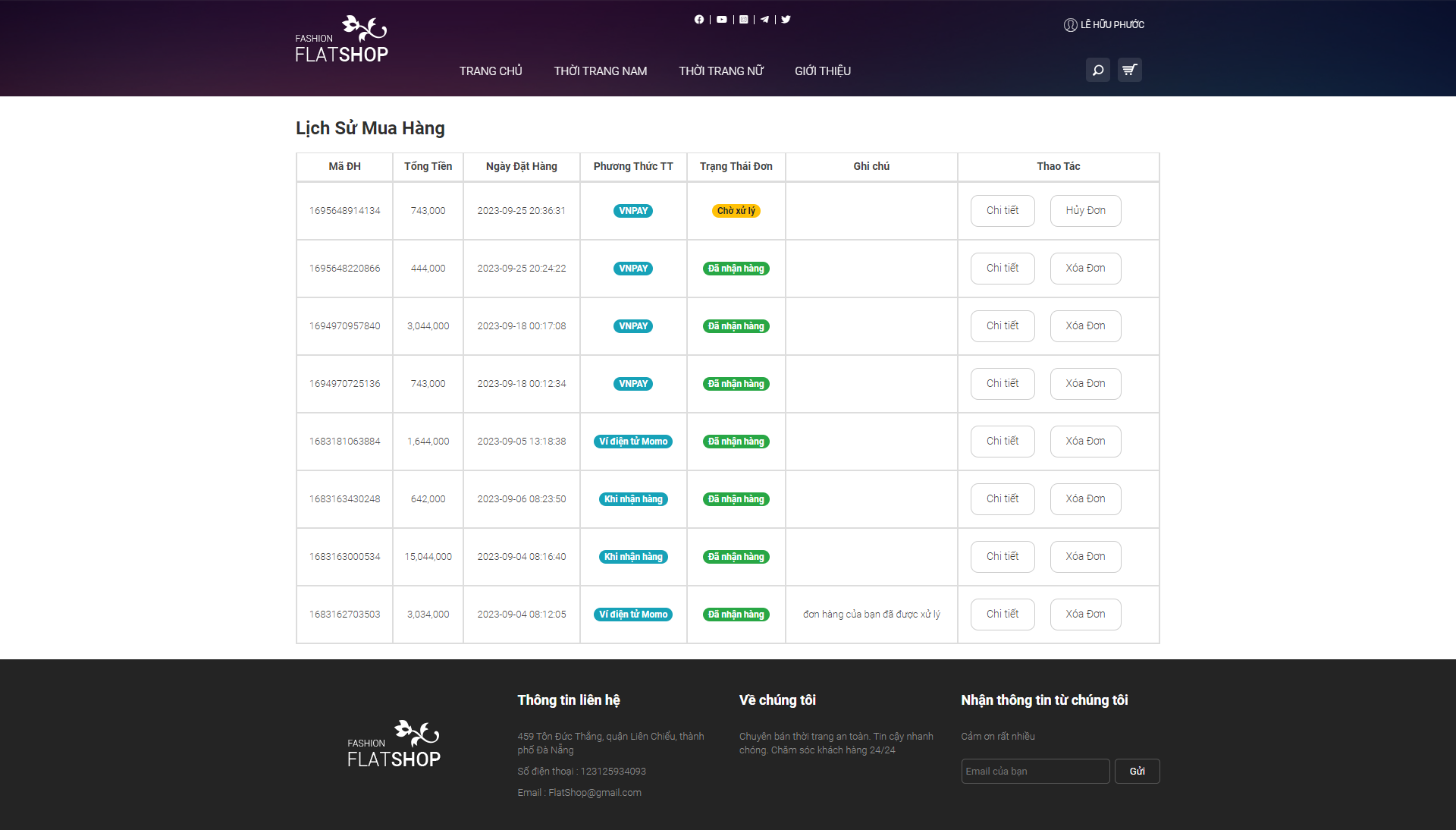View Chi tiết for order 1695648914134
1456x830 pixels.
(1003, 211)
